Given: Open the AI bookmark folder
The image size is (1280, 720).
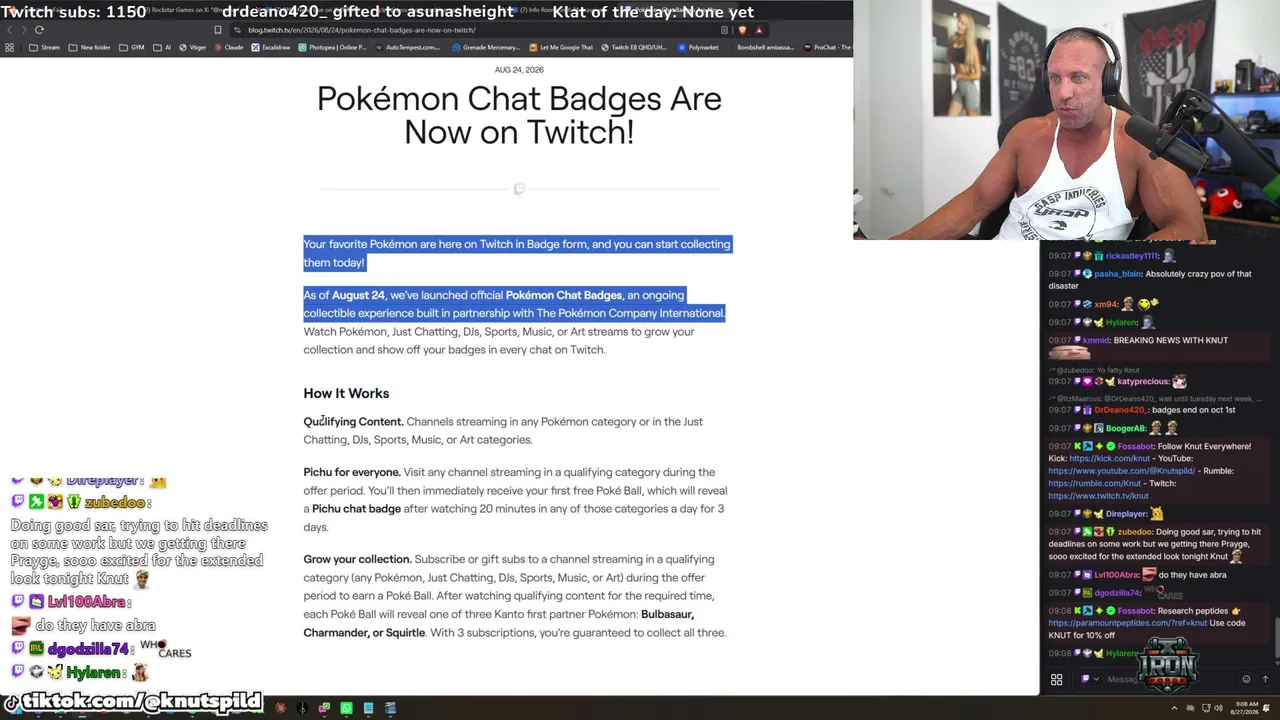Looking at the screenshot, I should (x=162, y=47).
